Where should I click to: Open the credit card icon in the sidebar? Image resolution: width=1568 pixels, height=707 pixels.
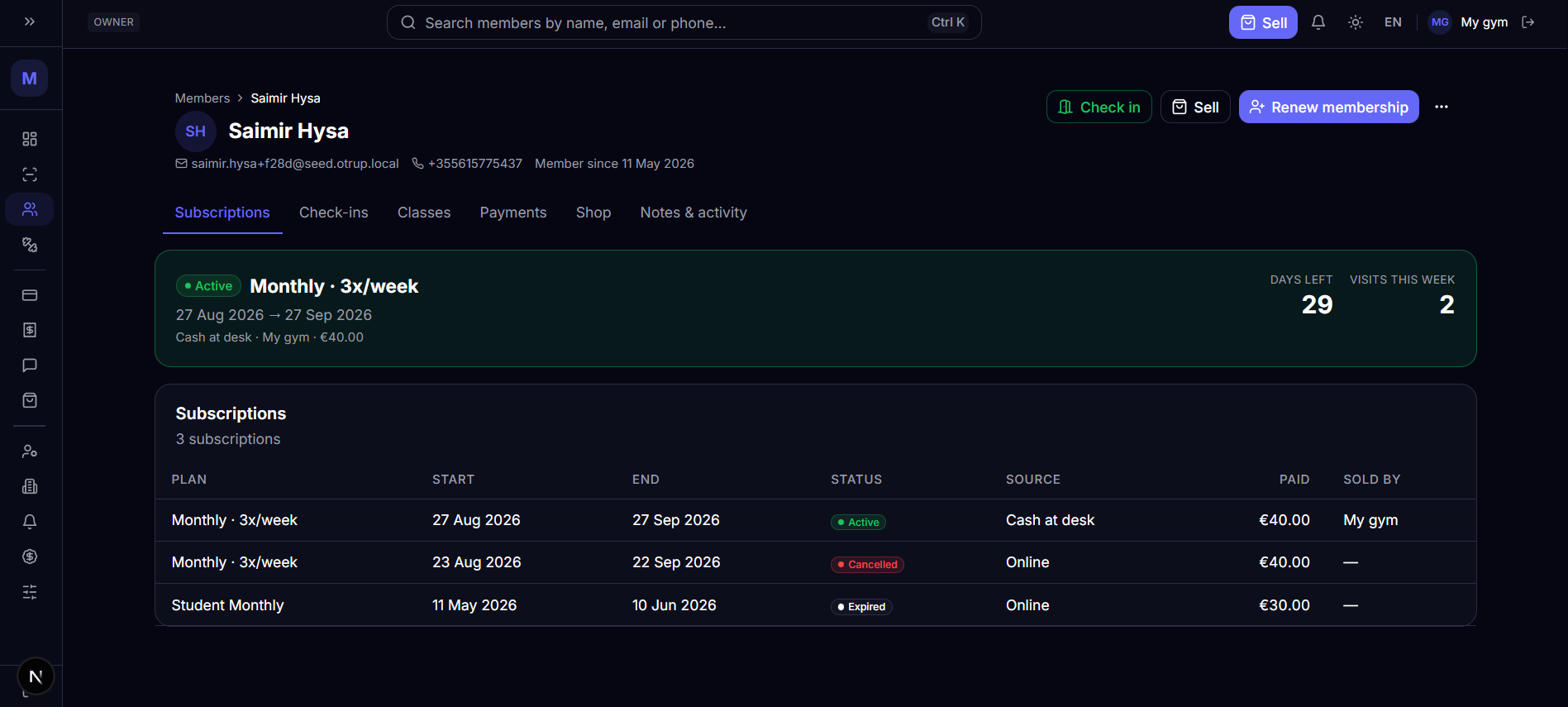30,295
